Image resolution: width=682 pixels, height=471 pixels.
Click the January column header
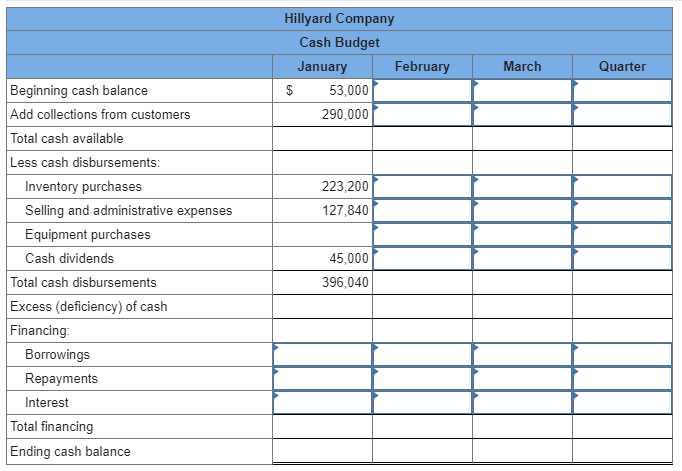(322, 67)
